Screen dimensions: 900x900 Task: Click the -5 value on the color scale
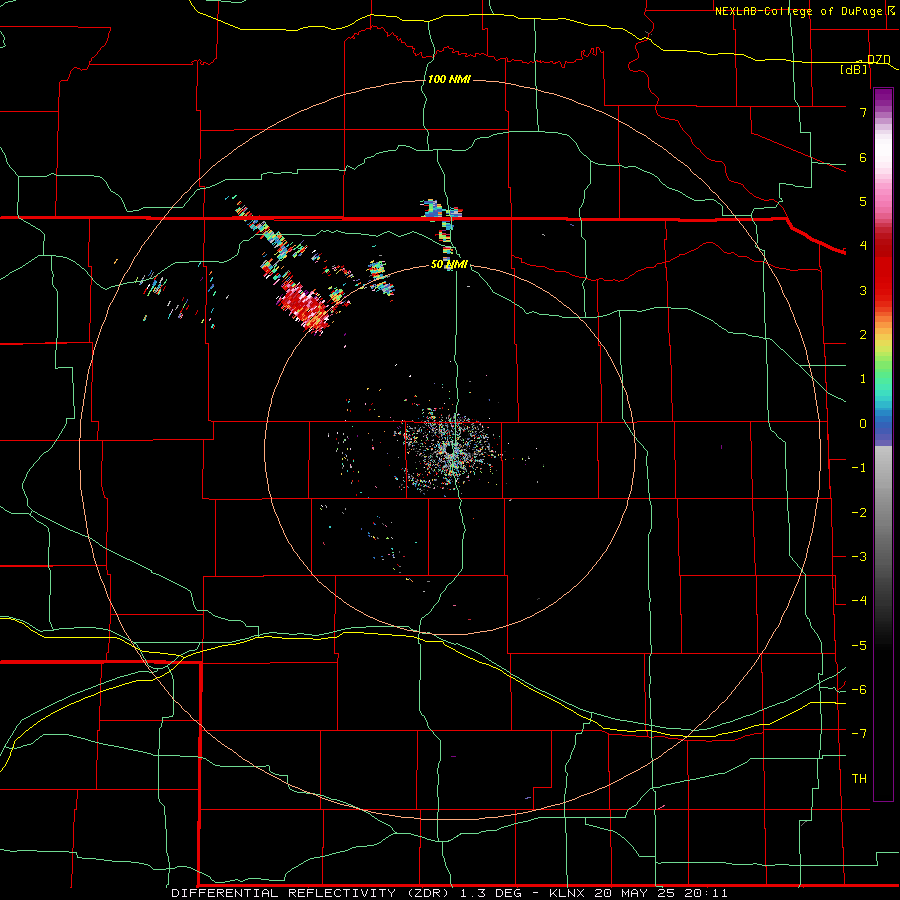pyautogui.click(x=859, y=645)
